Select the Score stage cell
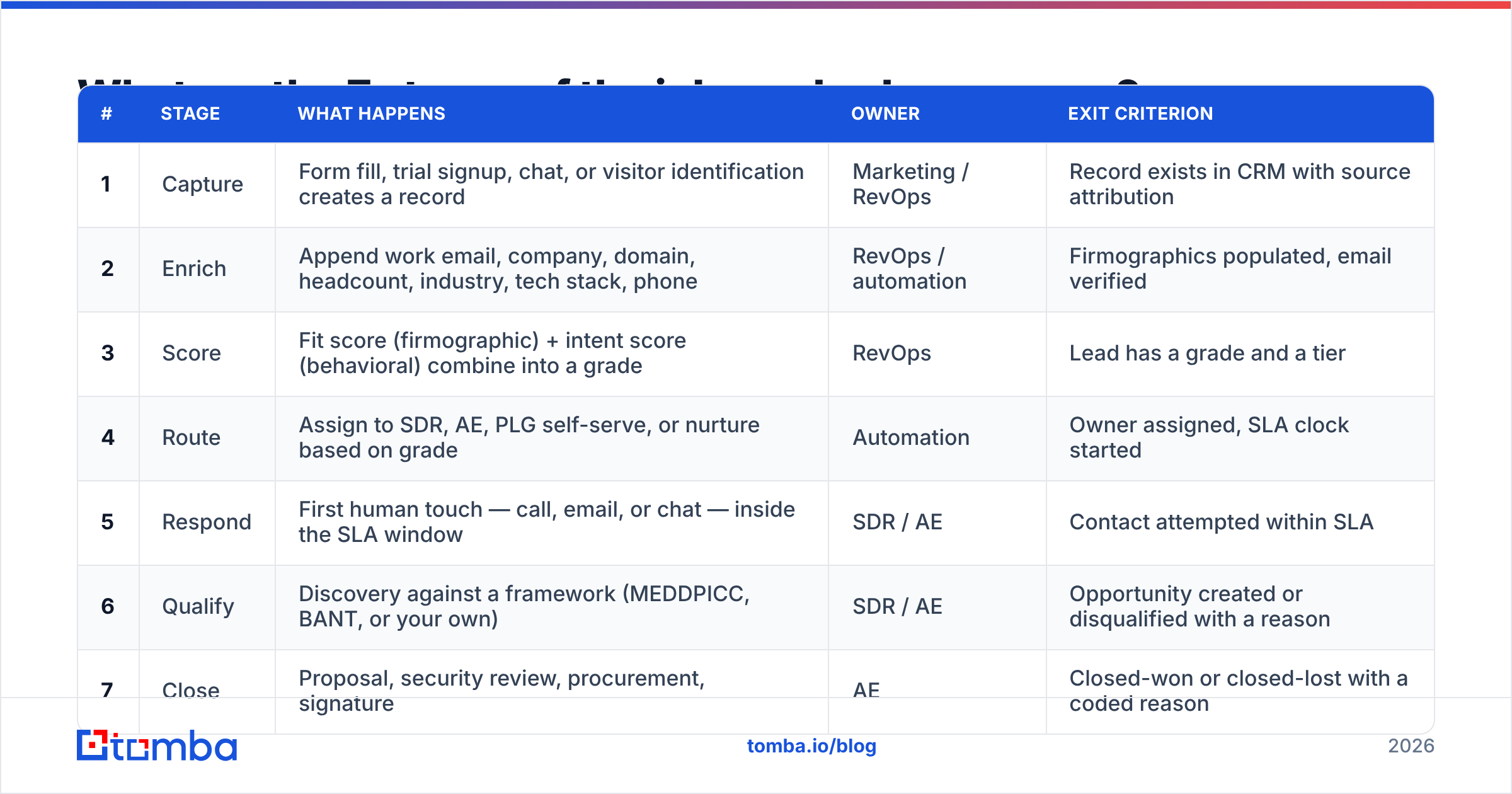 coord(207,354)
